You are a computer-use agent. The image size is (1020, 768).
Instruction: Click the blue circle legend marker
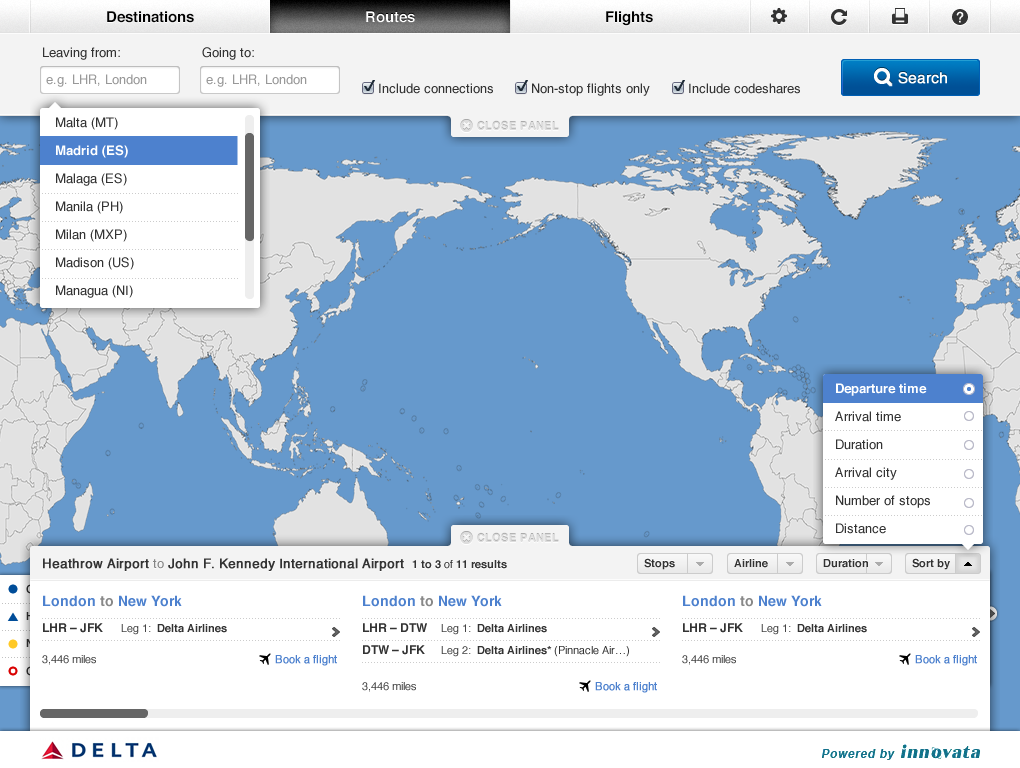pyautogui.click(x=13, y=589)
